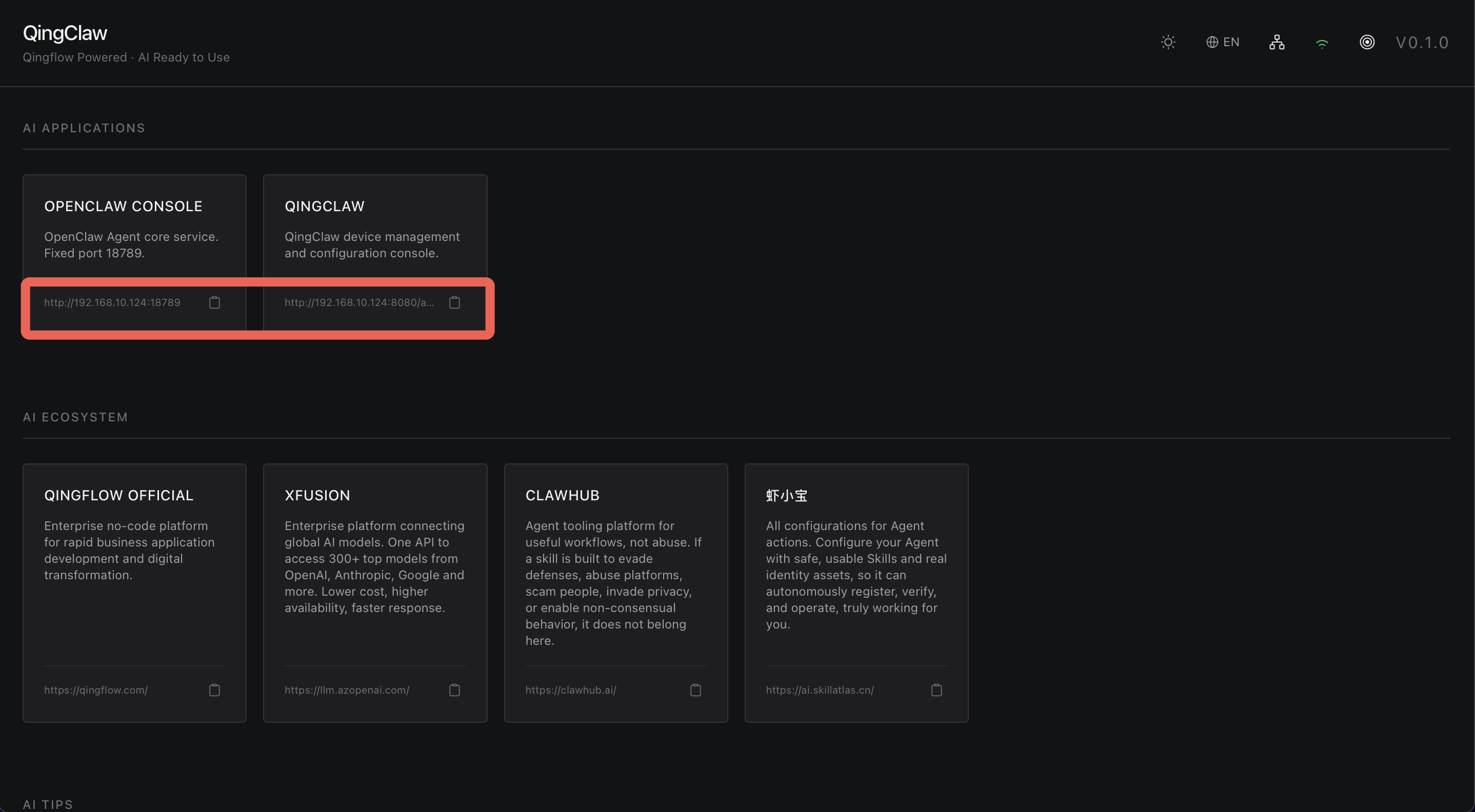Visit the https://llm.azopenai.com/ link

point(347,690)
